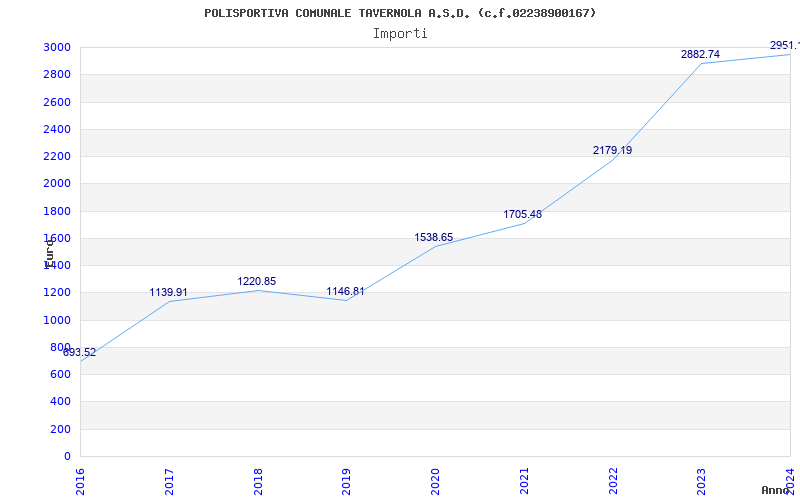Viewport: 800px width, 500px height.
Task: Click the 2400 y-axis tick label
Action: tap(57, 129)
